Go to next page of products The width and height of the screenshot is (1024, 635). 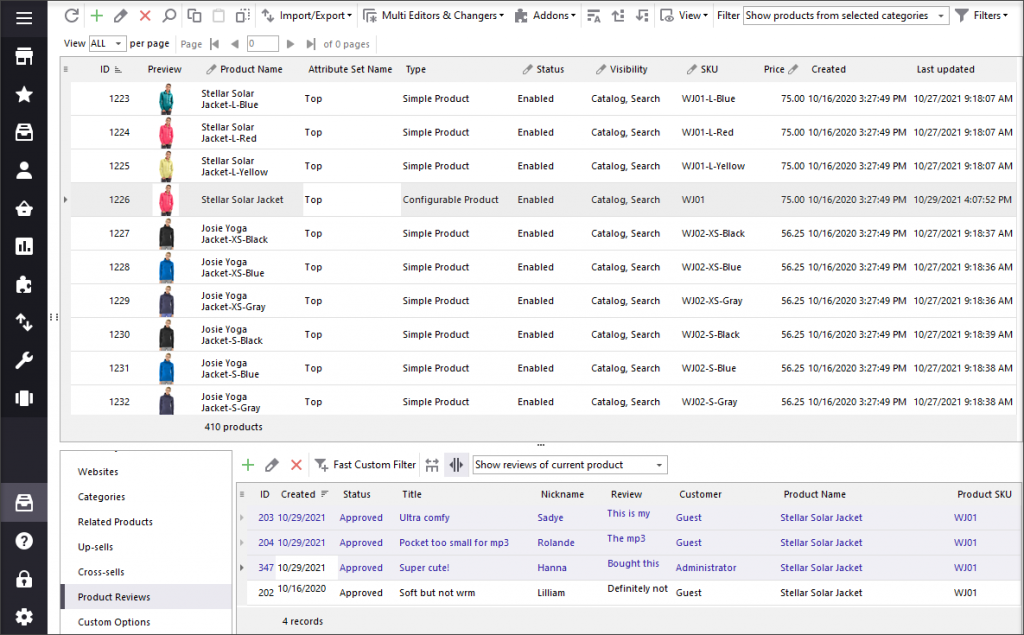click(291, 44)
